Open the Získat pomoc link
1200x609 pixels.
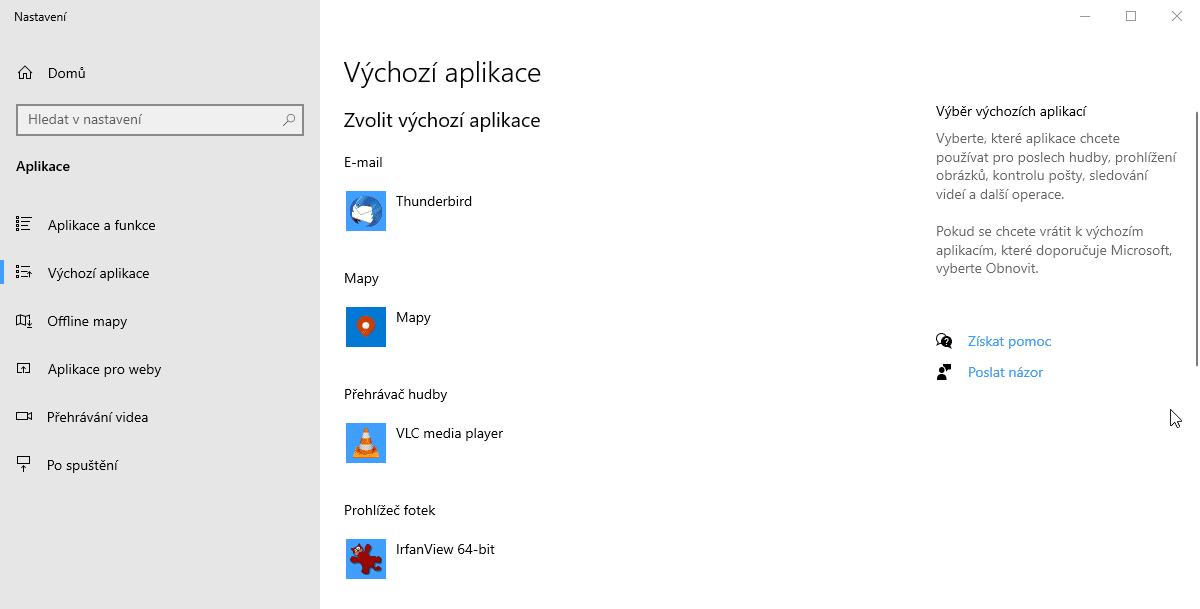1009,341
